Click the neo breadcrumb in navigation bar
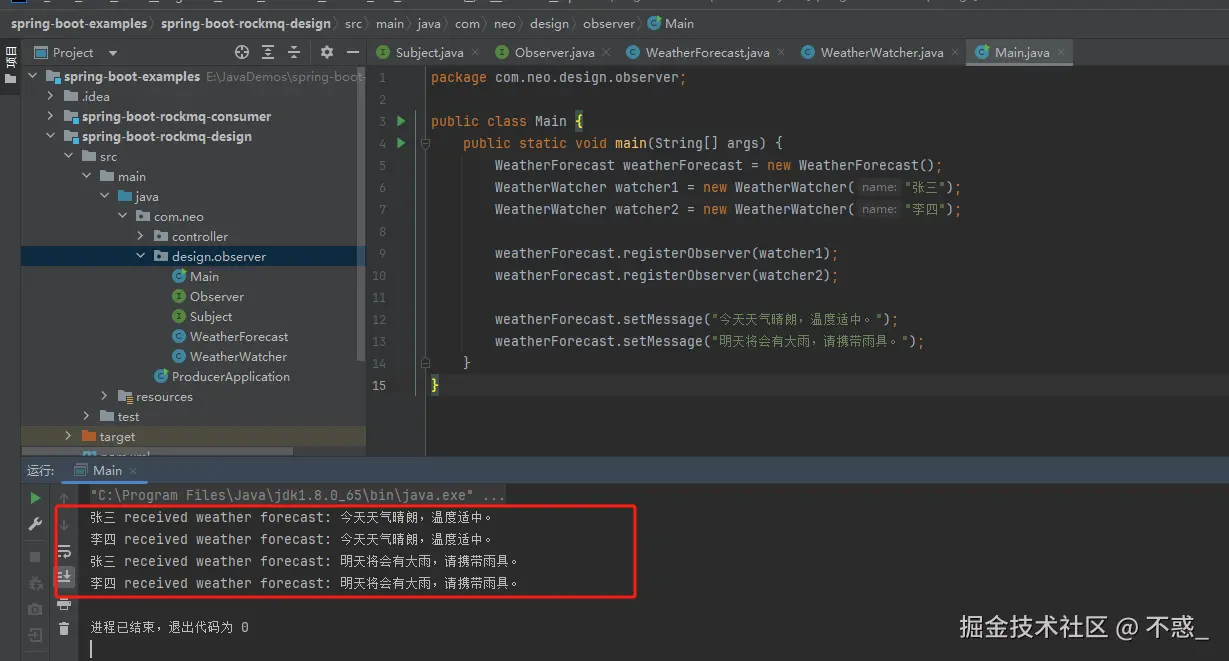This screenshot has width=1229, height=661. pos(503,23)
